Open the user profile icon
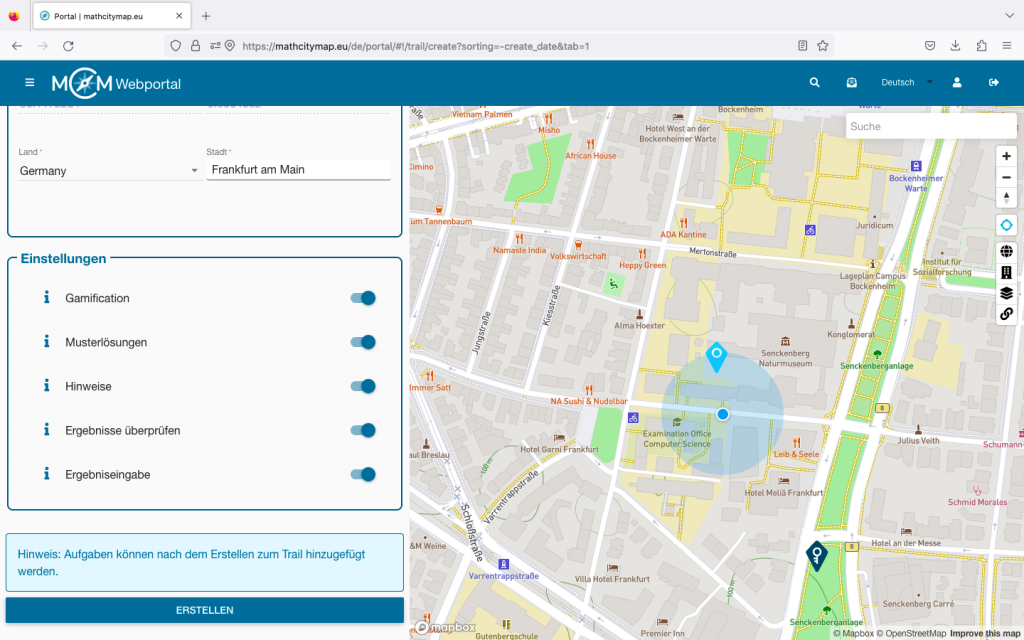 [x=957, y=83]
